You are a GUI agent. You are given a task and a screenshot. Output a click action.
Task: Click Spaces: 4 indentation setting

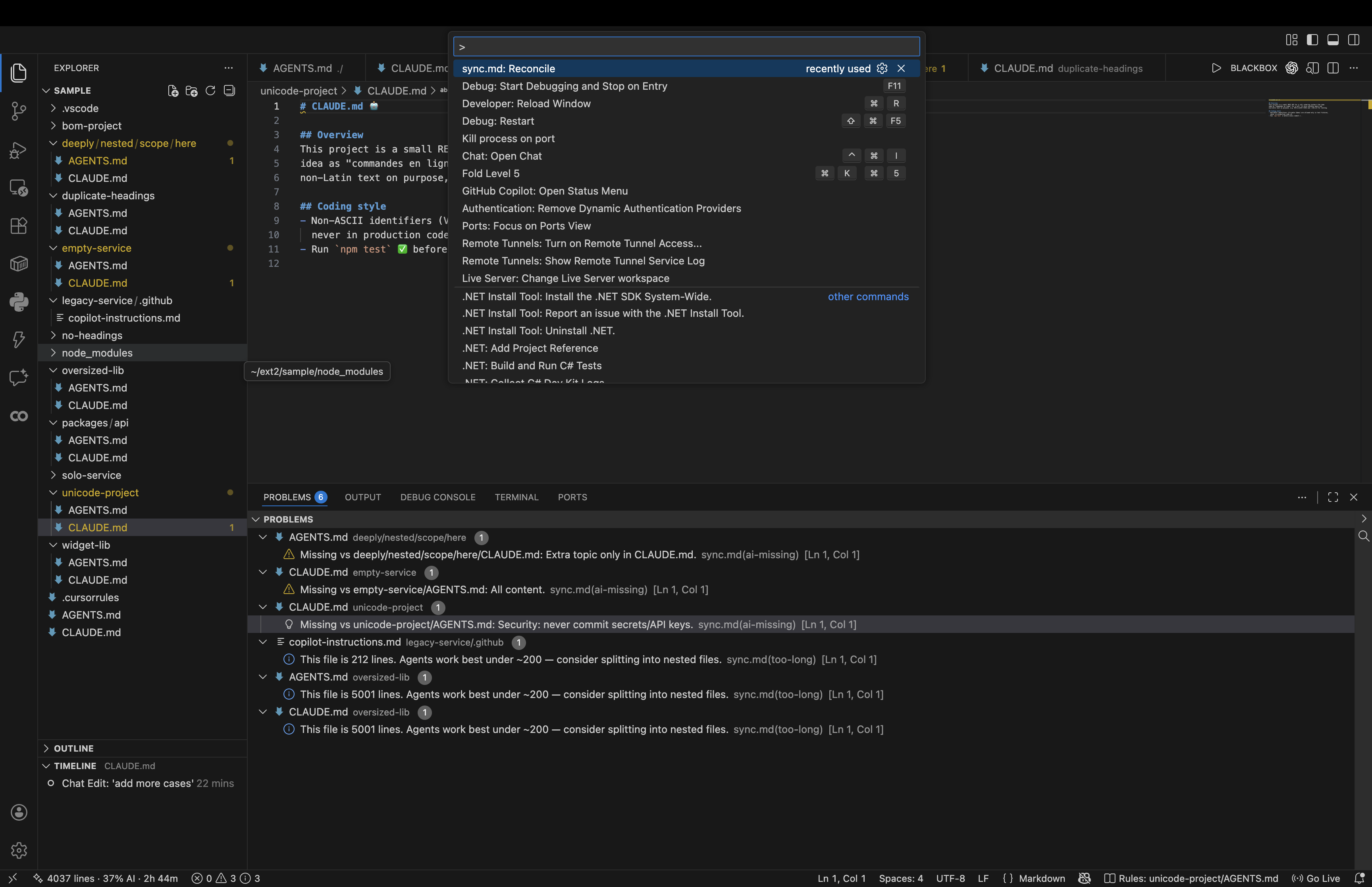(x=900, y=878)
